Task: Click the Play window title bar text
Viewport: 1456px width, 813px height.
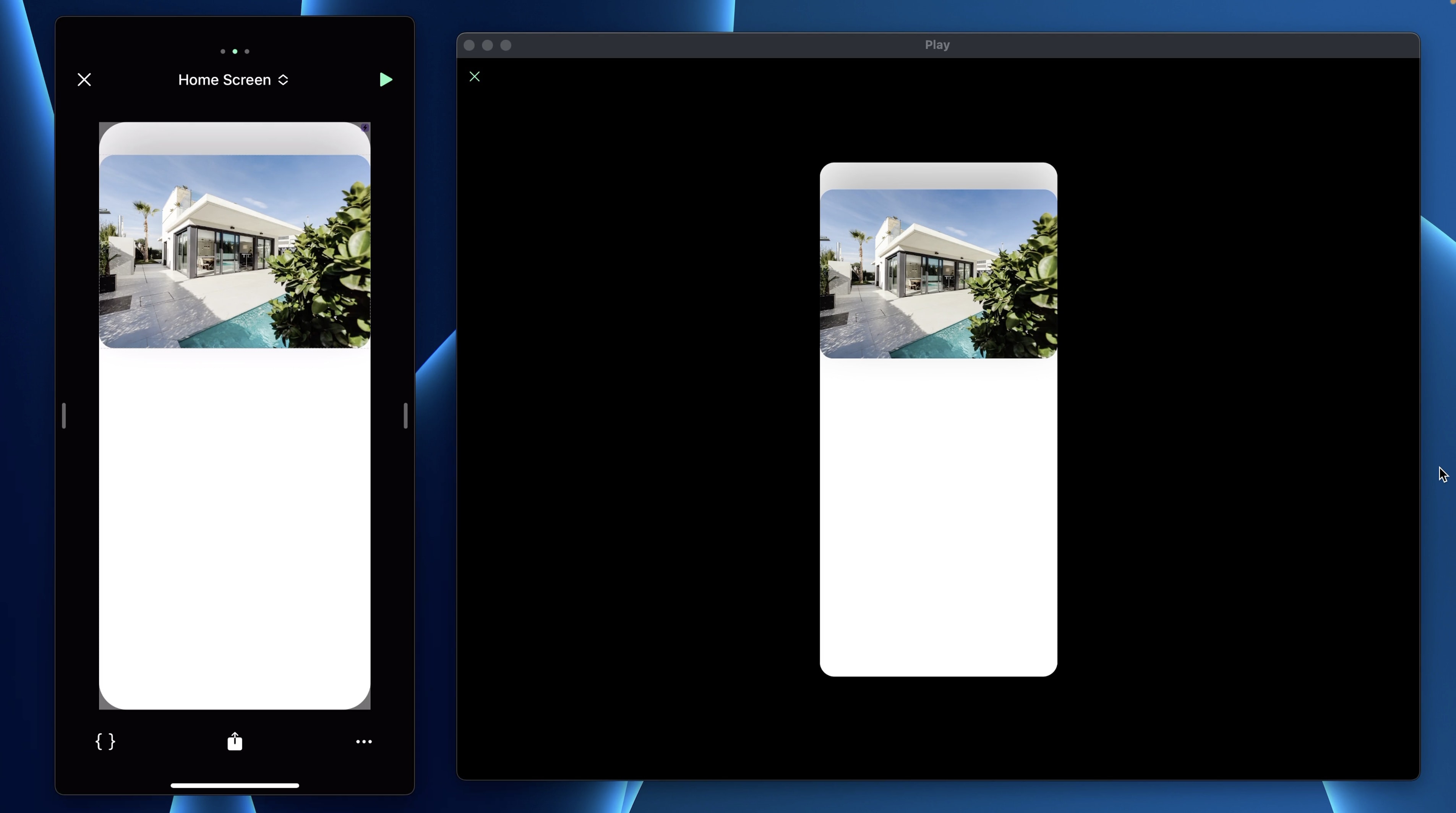Action: point(937,45)
